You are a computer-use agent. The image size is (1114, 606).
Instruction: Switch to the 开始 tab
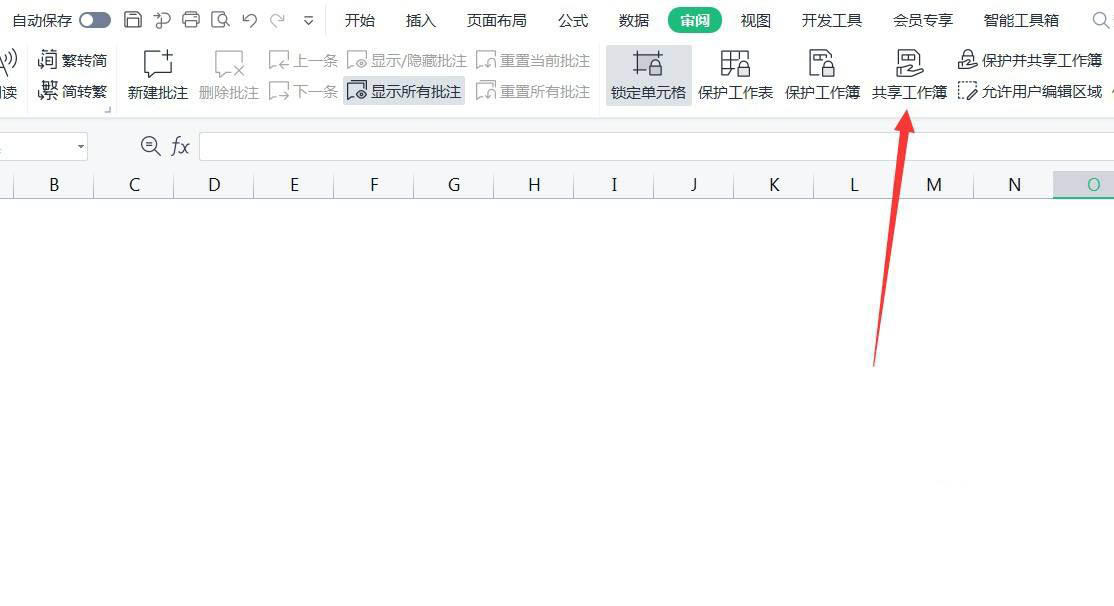[359, 21]
